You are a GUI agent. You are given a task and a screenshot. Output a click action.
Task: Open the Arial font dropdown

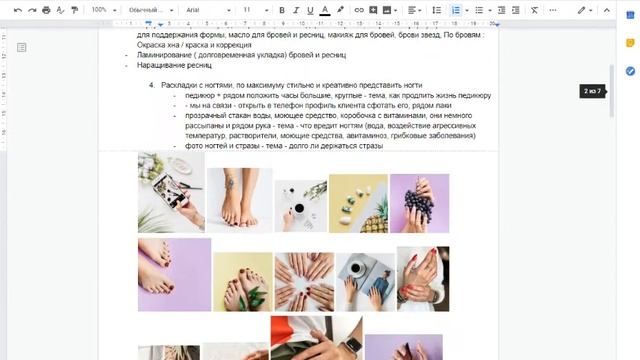[x=208, y=10]
